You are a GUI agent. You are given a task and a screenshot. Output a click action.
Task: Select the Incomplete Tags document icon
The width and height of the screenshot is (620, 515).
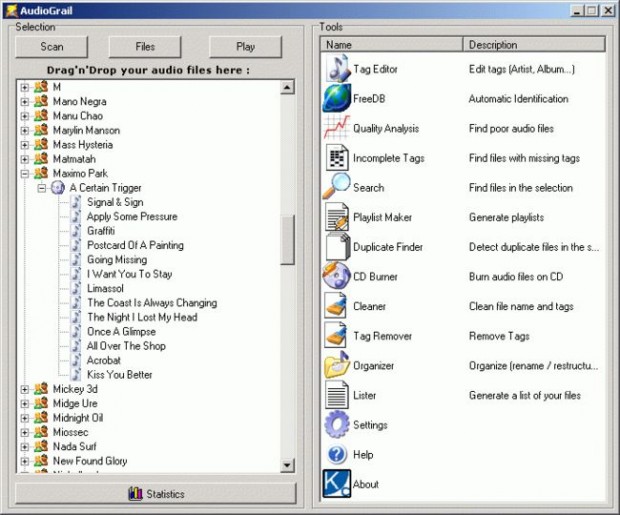point(337,158)
